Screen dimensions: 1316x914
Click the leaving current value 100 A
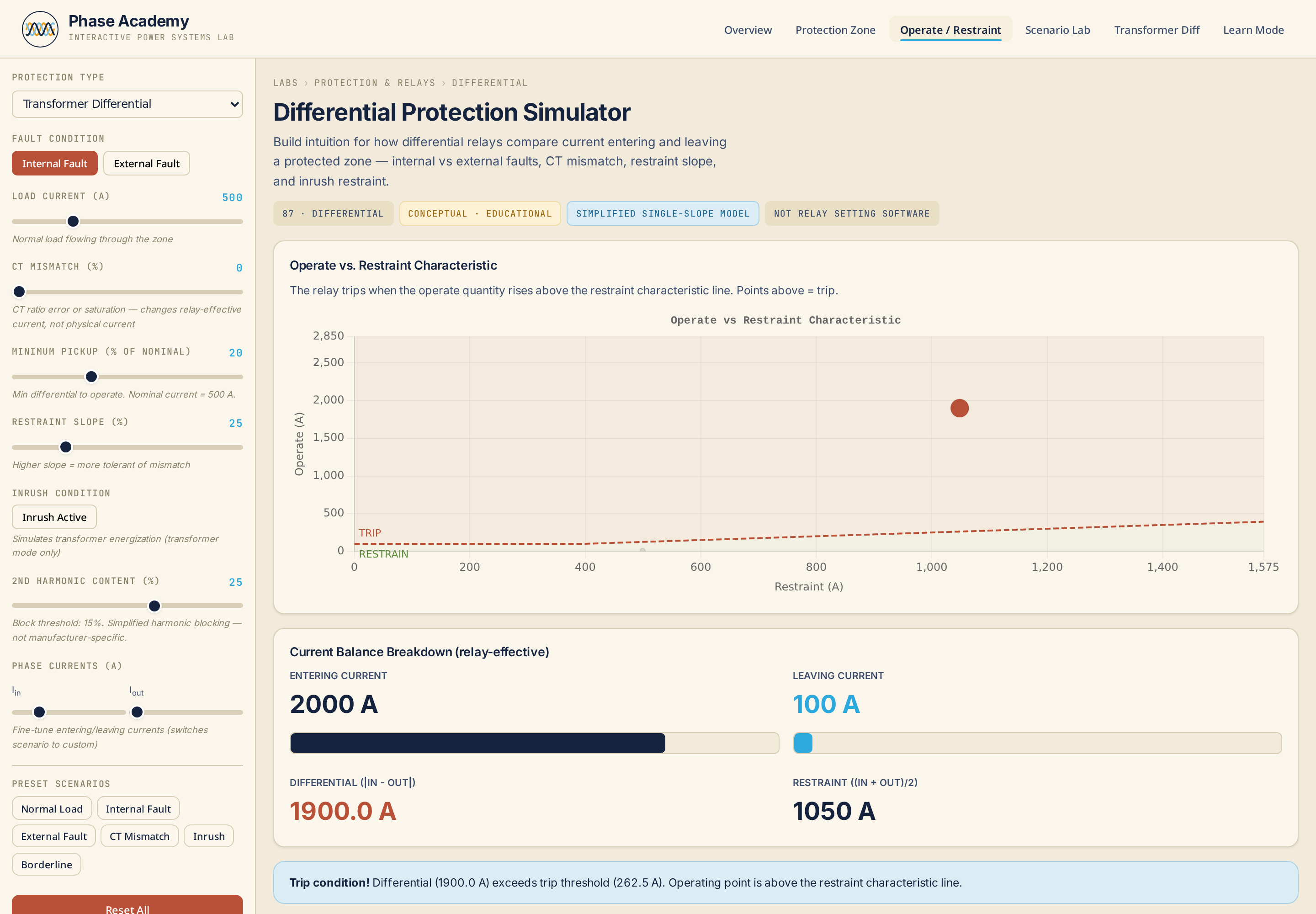826,704
